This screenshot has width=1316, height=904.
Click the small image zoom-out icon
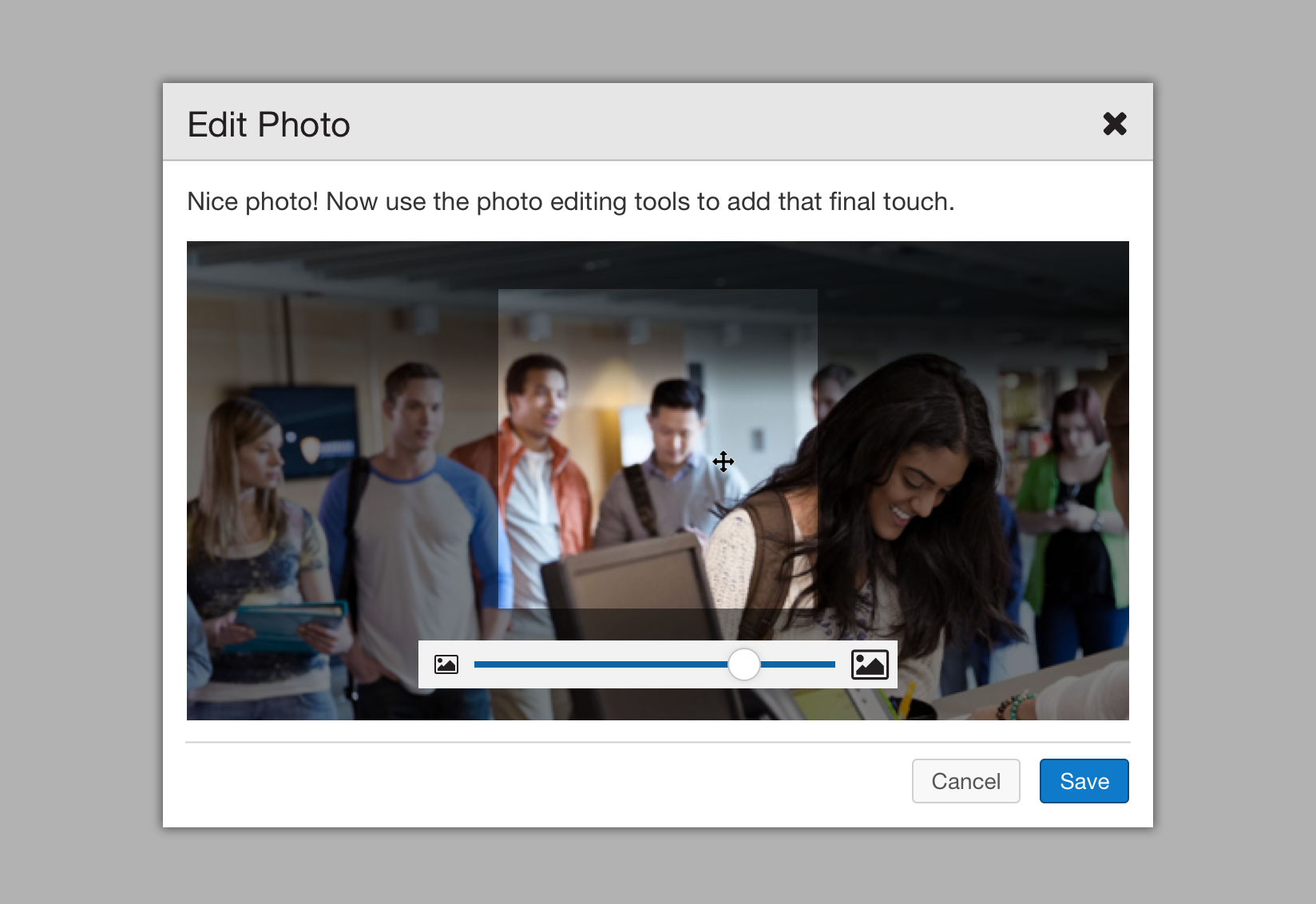pos(446,664)
